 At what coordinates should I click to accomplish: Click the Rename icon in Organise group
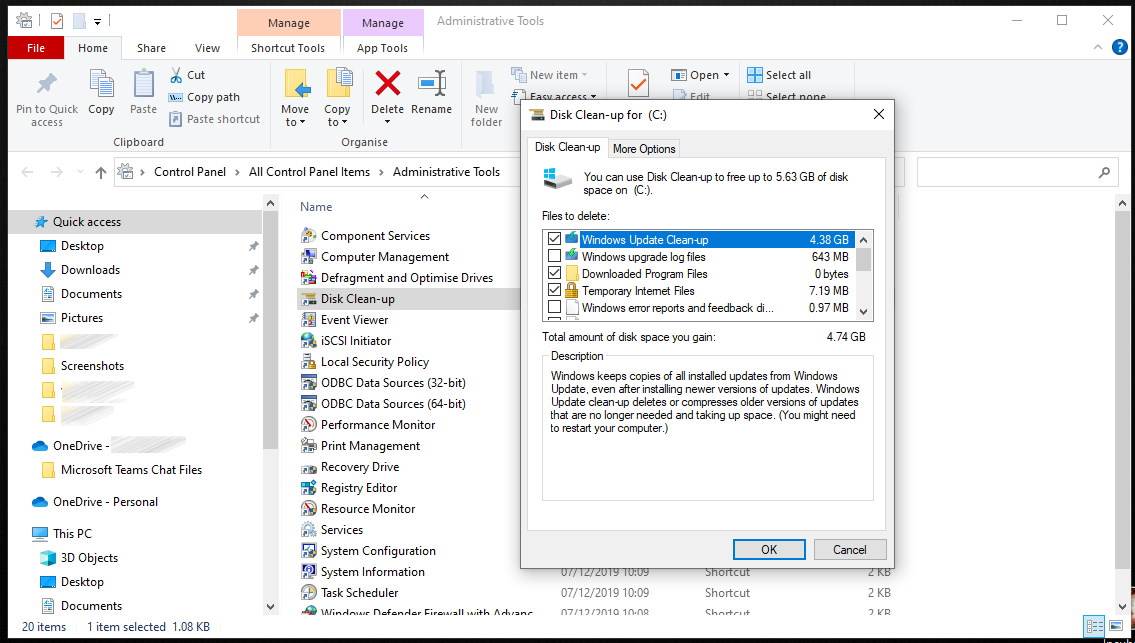coord(431,83)
